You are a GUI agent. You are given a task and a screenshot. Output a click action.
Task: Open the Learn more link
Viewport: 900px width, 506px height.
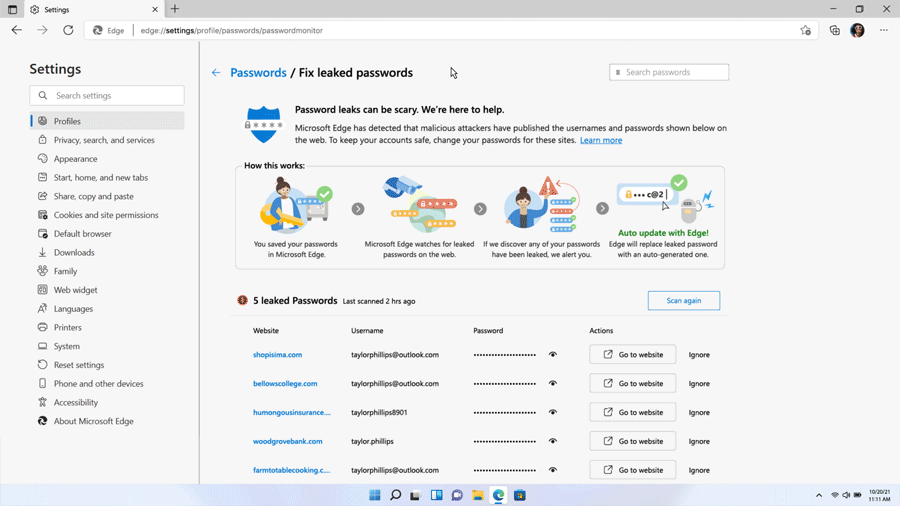tap(601, 140)
